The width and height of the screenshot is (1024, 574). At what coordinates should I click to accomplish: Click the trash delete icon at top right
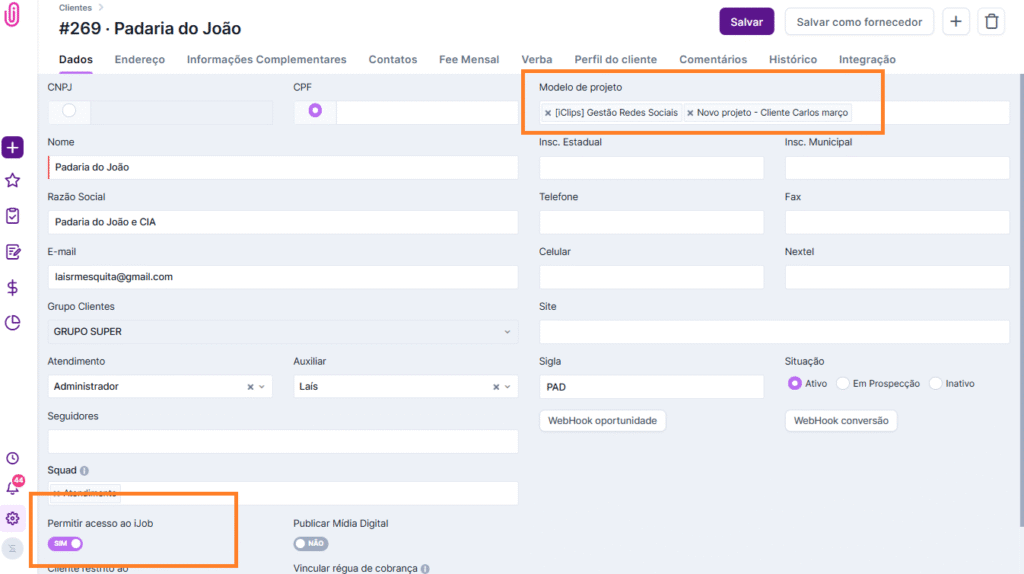[x=990, y=21]
